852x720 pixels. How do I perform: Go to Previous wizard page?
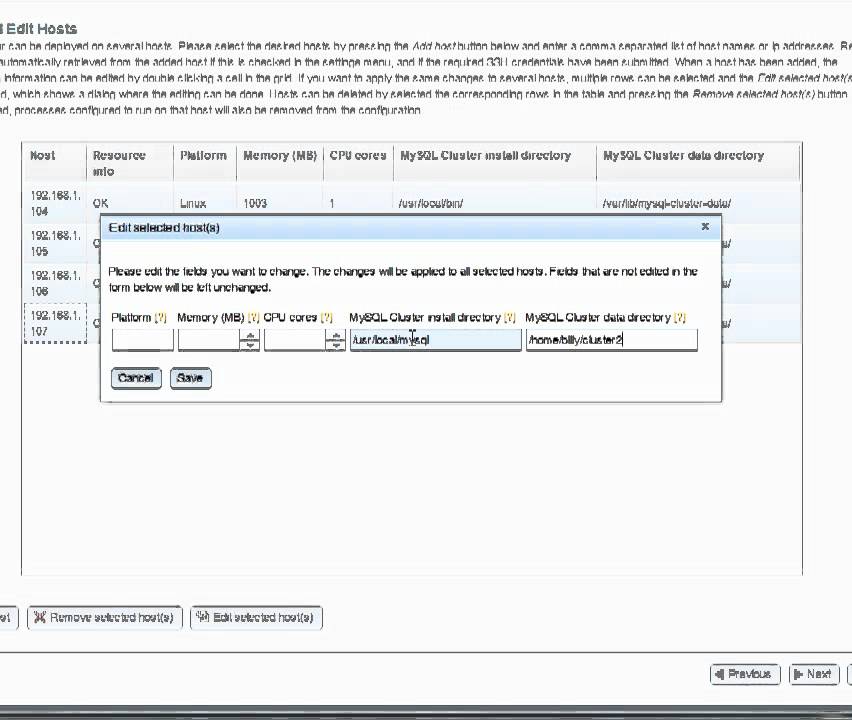(745, 674)
